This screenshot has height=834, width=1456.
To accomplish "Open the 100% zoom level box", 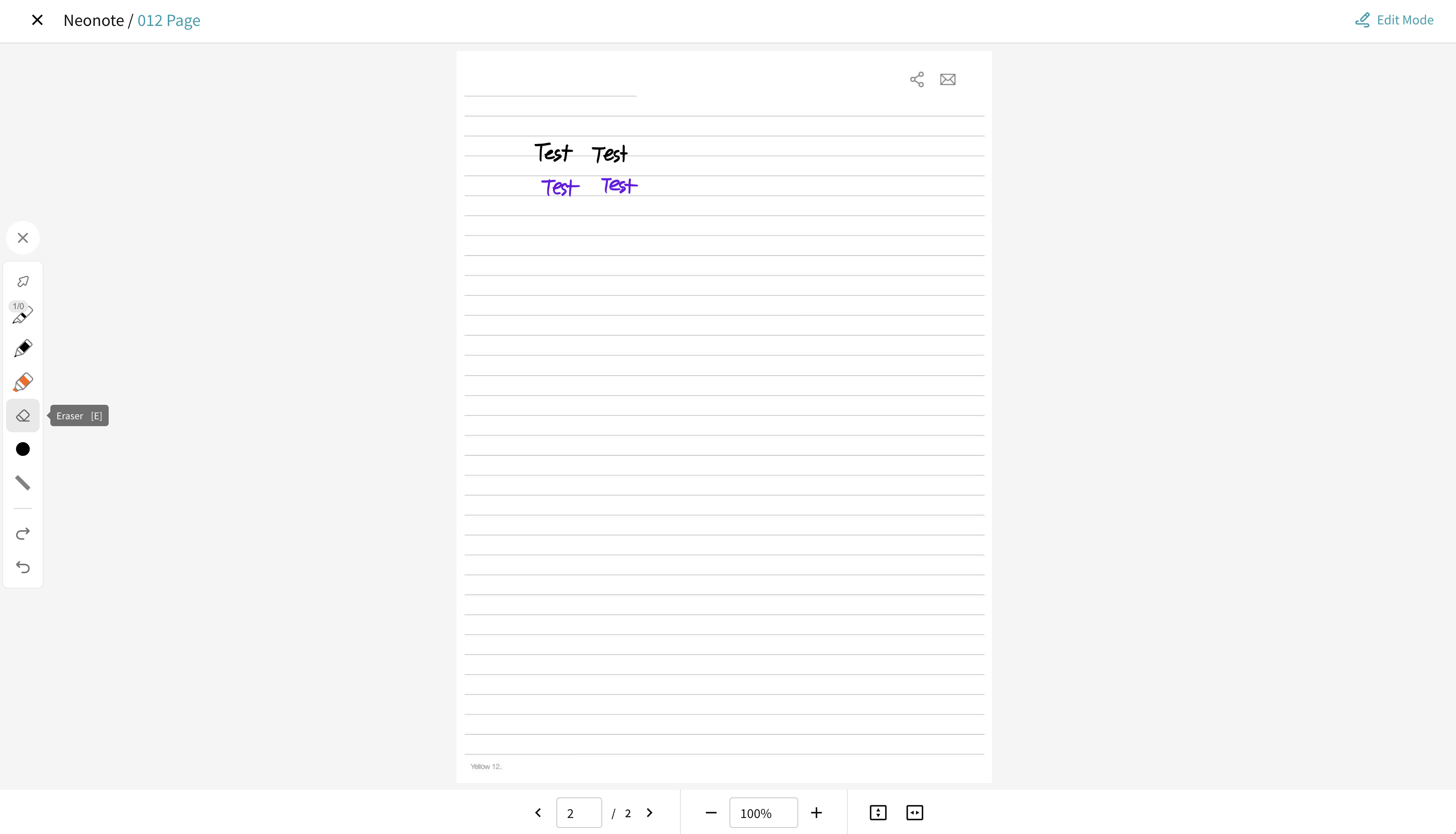I will (763, 813).
